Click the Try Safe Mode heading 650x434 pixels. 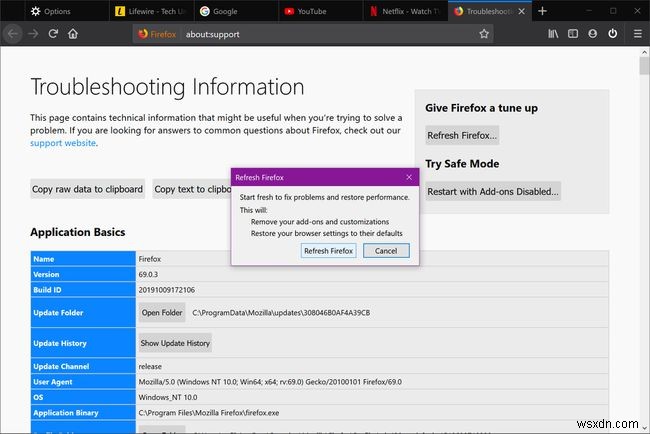pyautogui.click(x=462, y=164)
